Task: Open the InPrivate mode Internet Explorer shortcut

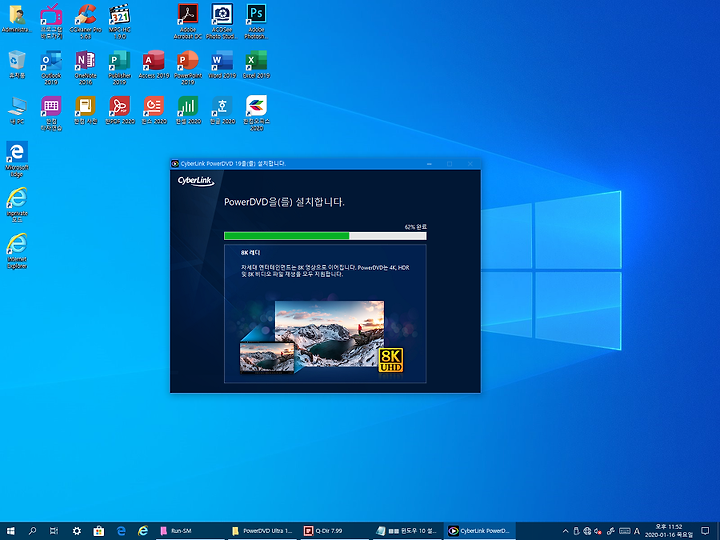Action: click(x=17, y=205)
